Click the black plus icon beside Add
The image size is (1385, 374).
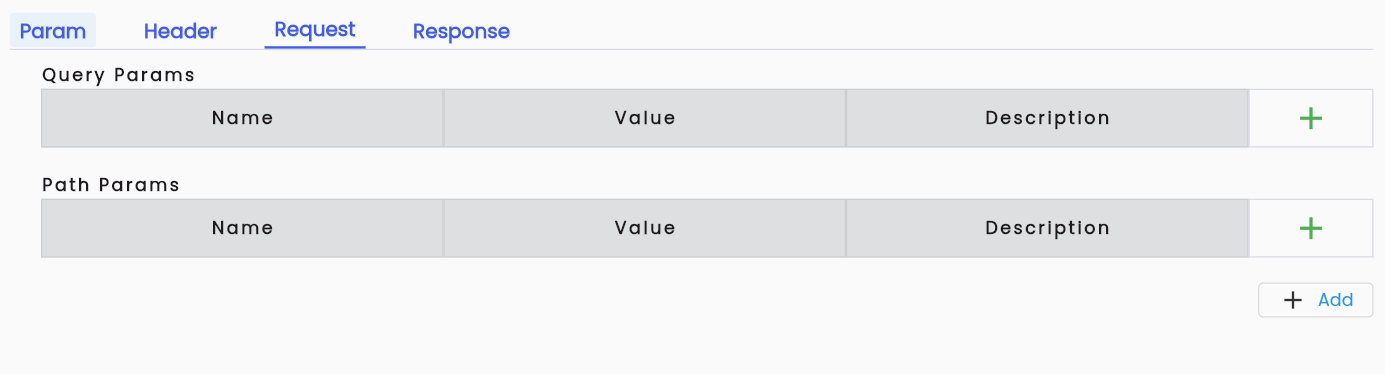[x=1293, y=300]
